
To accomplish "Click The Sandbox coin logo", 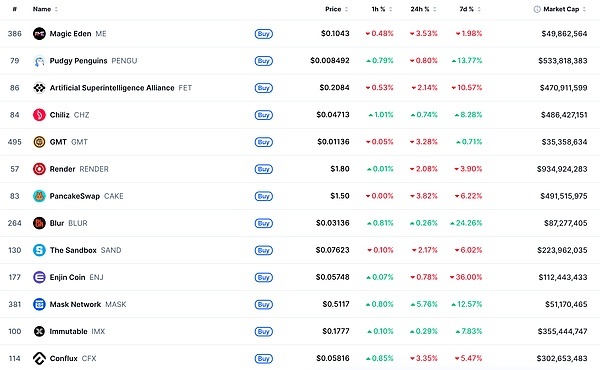I will tap(39, 250).
